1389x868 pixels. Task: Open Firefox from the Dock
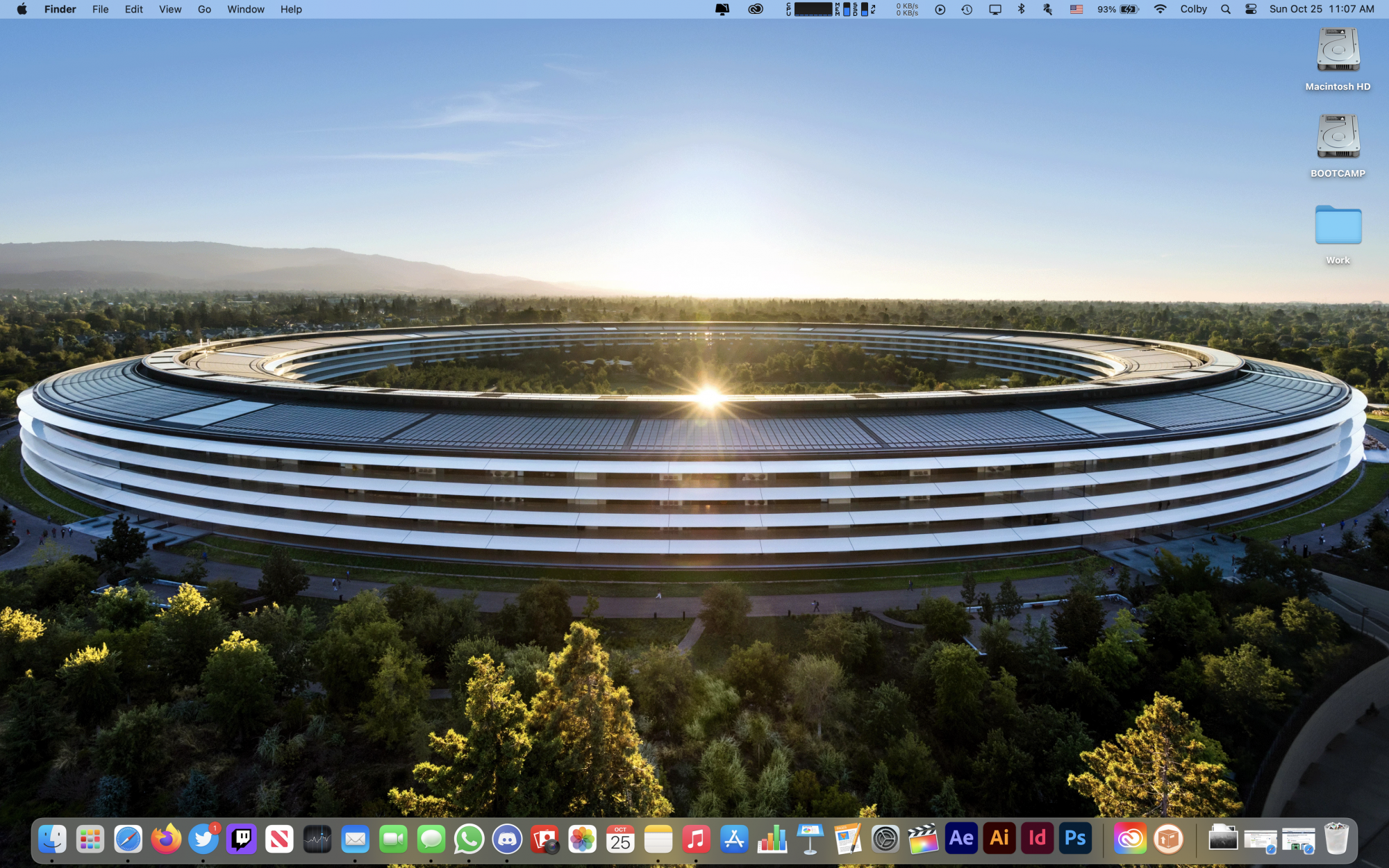166,840
